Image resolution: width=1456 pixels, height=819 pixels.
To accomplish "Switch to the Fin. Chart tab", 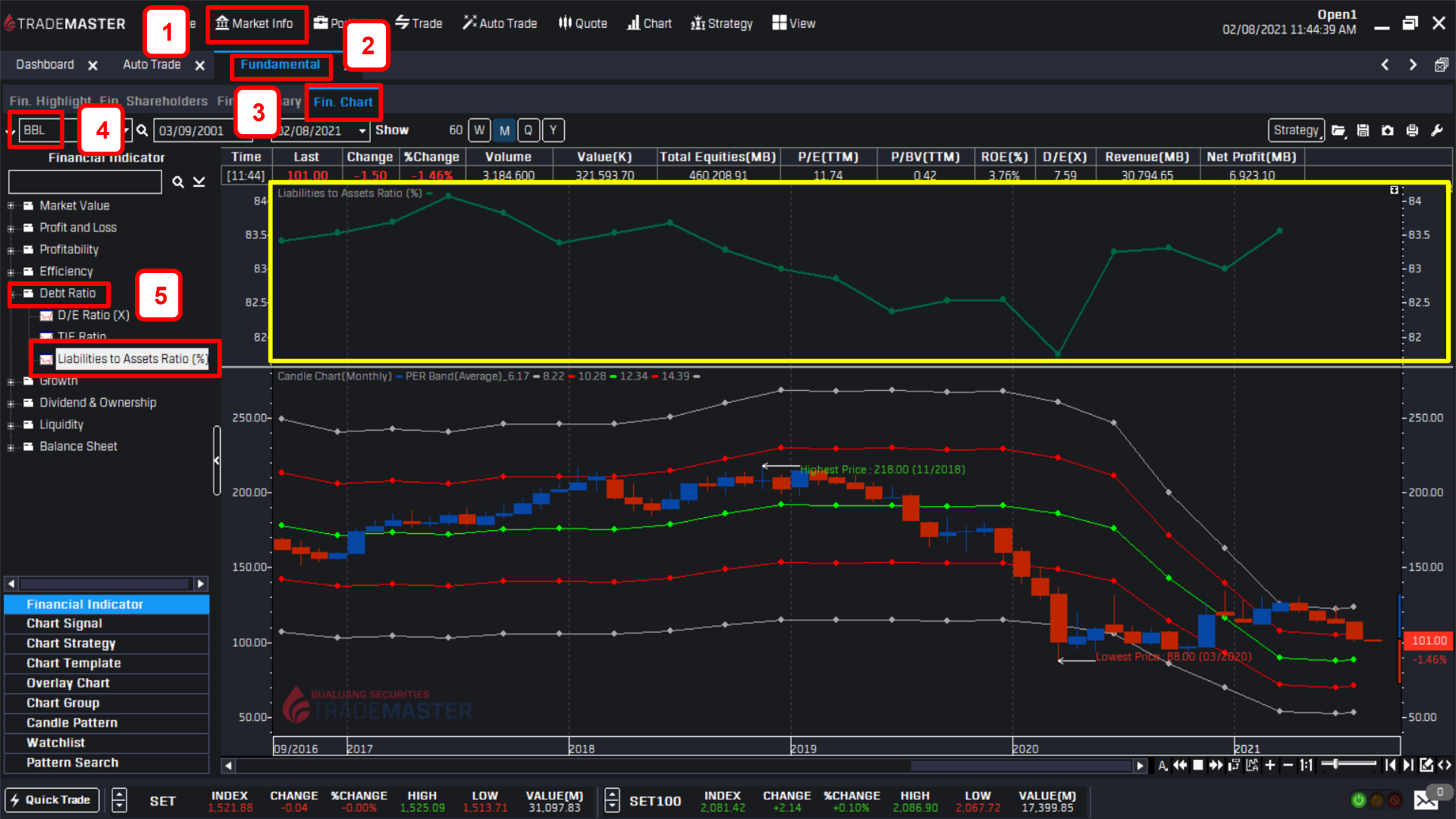I will point(343,102).
